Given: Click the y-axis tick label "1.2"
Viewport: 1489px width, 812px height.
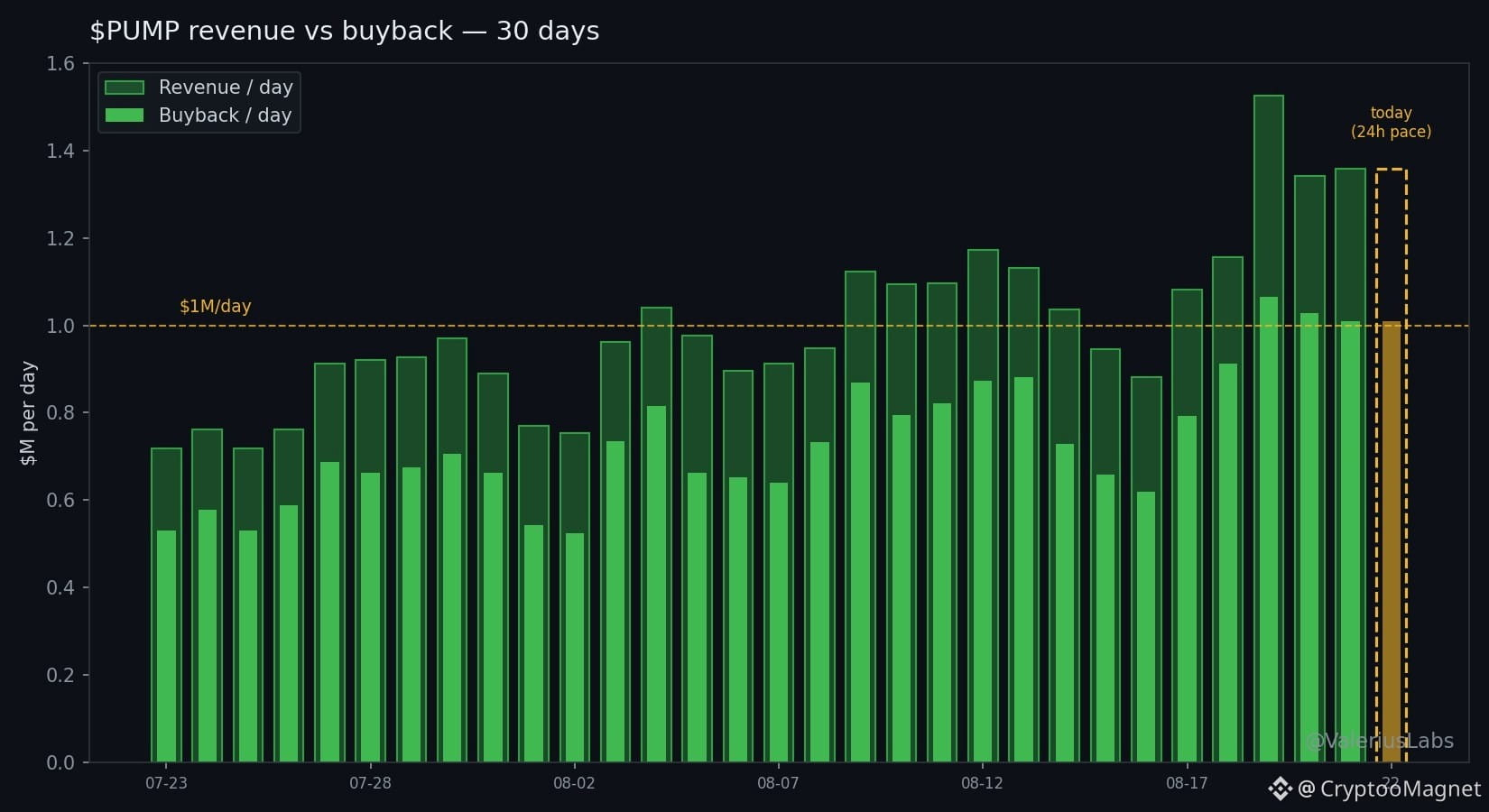Looking at the screenshot, I should 60,238.
